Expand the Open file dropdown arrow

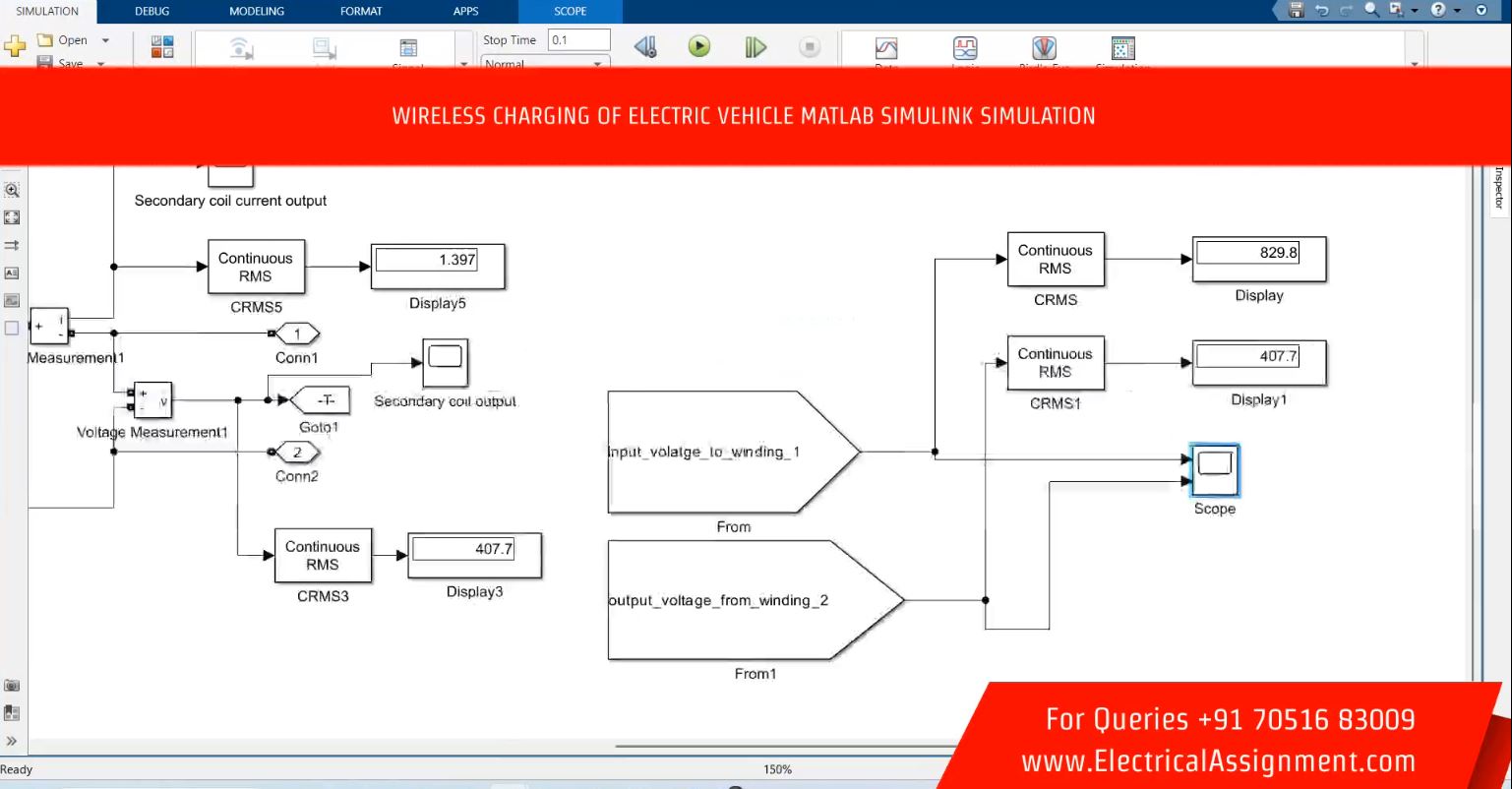pyautogui.click(x=105, y=40)
